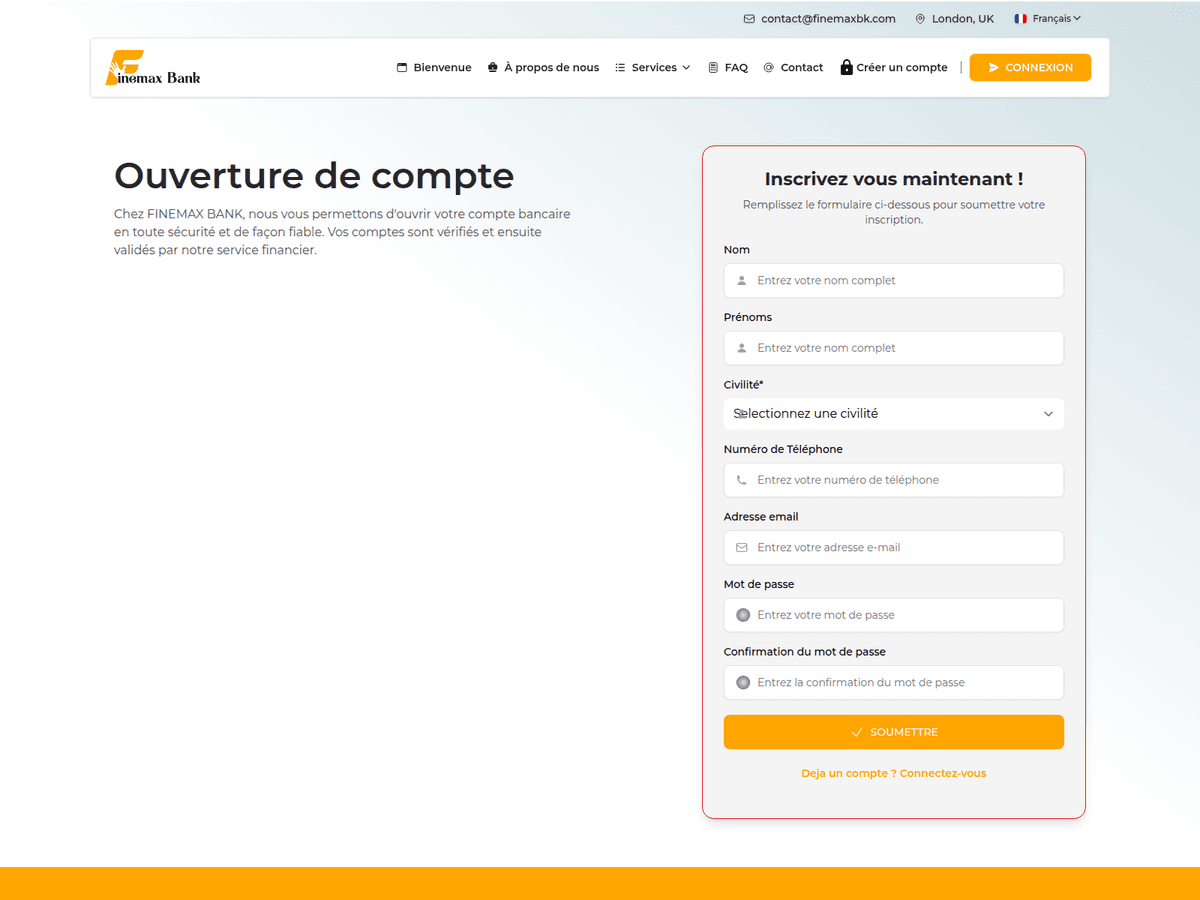Click the Civilité* field label
The height and width of the screenshot is (900, 1200).
(x=744, y=385)
